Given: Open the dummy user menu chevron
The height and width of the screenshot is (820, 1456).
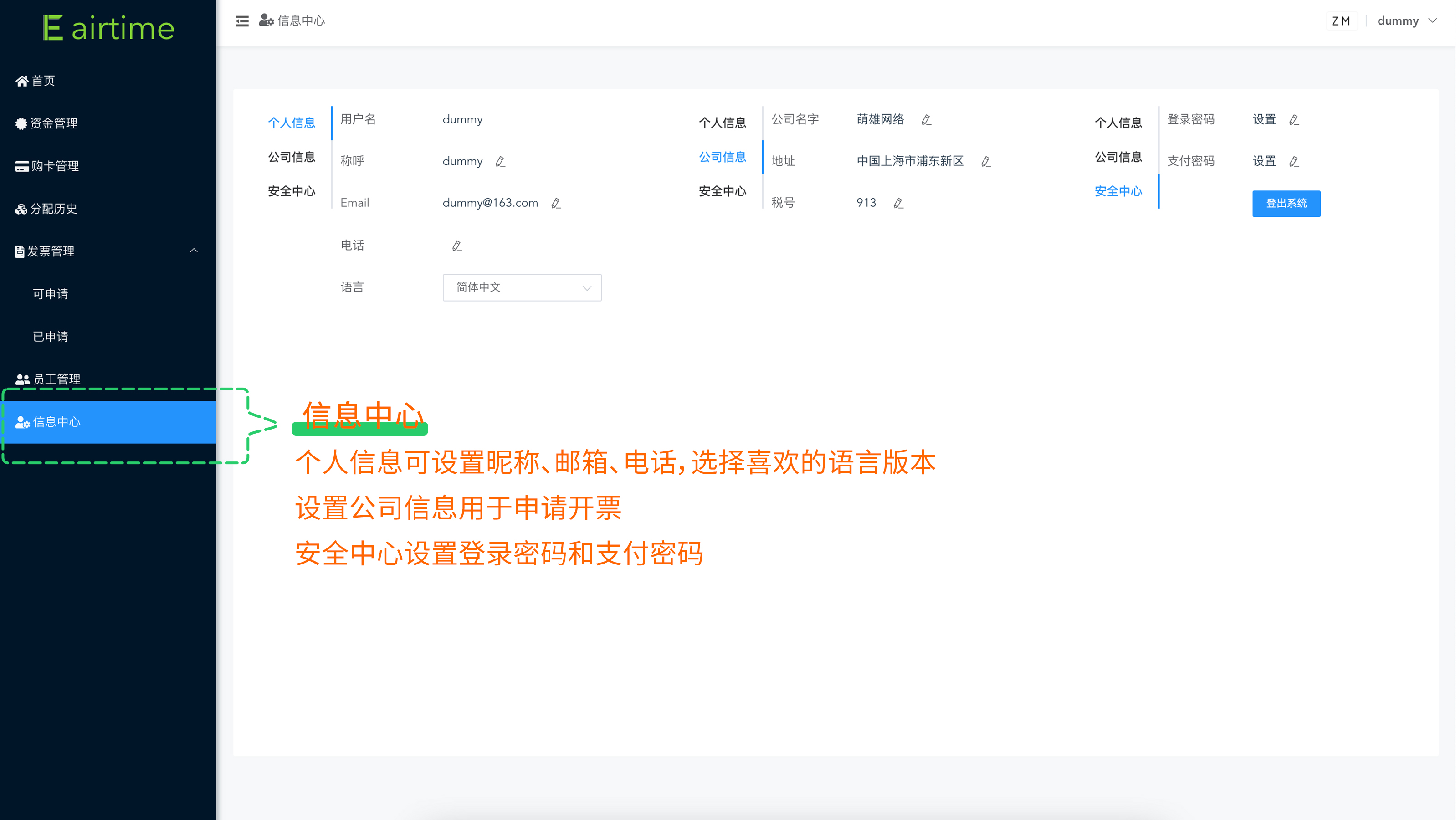Looking at the screenshot, I should click(x=1433, y=20).
